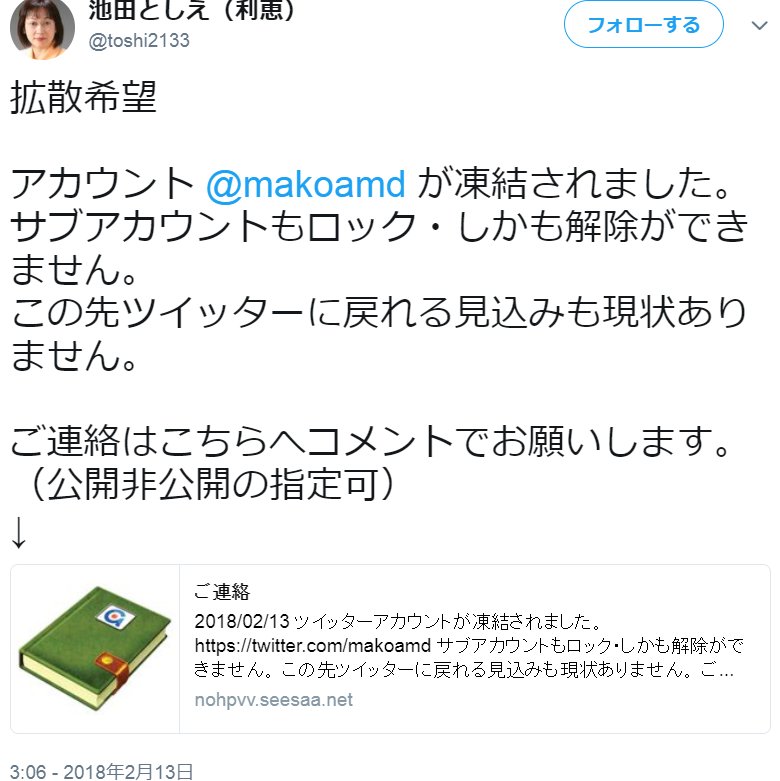Click the tweet body line サブアカウントもロック
The image size is (780, 781).
click(x=213, y=227)
